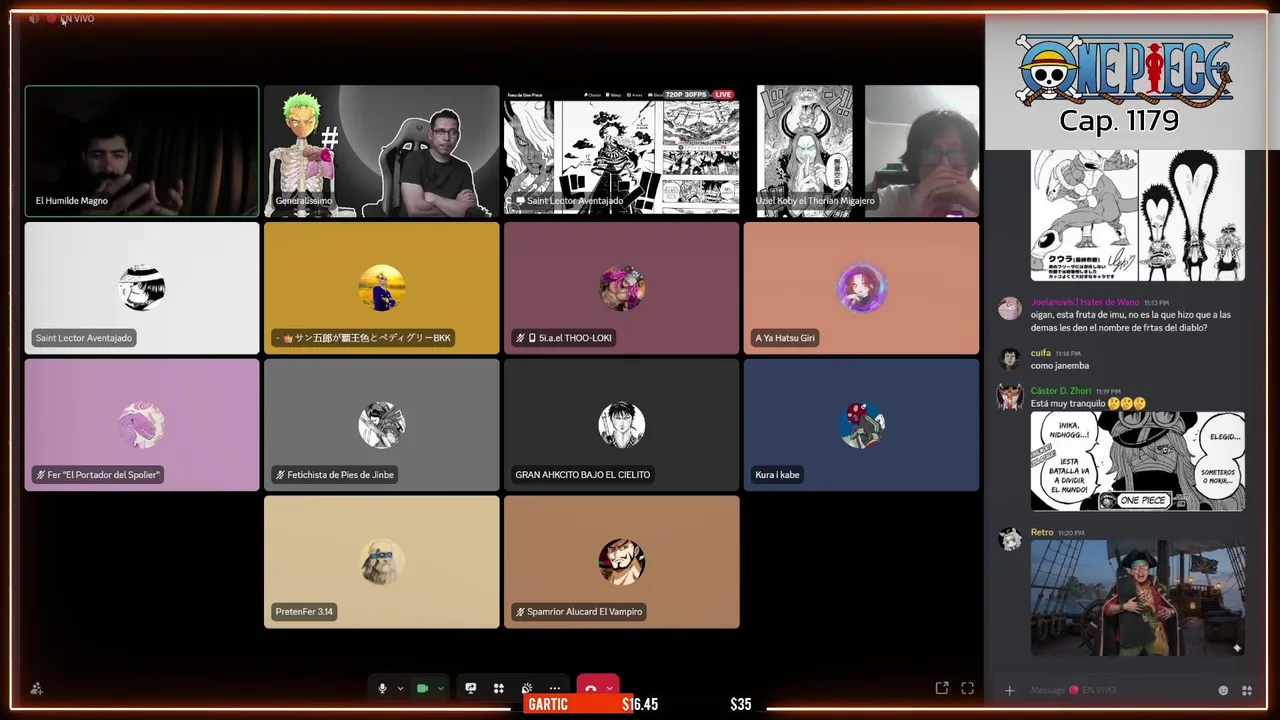
Task: Mute the microphone in the call toolbar
Action: click(x=382, y=688)
